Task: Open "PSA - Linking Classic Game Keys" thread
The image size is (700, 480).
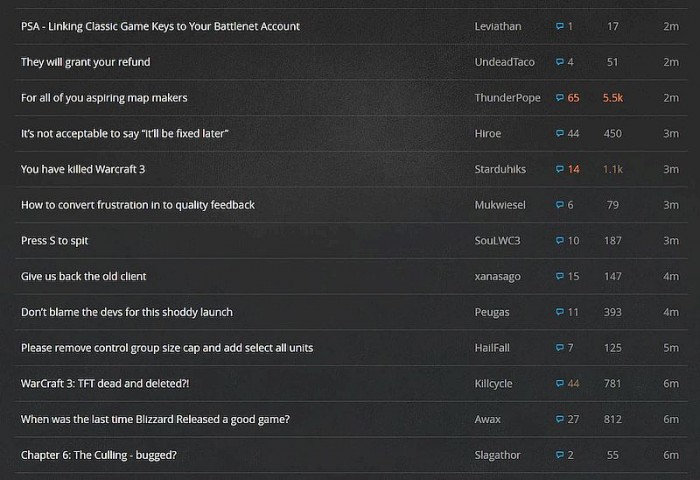Action: coord(160,26)
